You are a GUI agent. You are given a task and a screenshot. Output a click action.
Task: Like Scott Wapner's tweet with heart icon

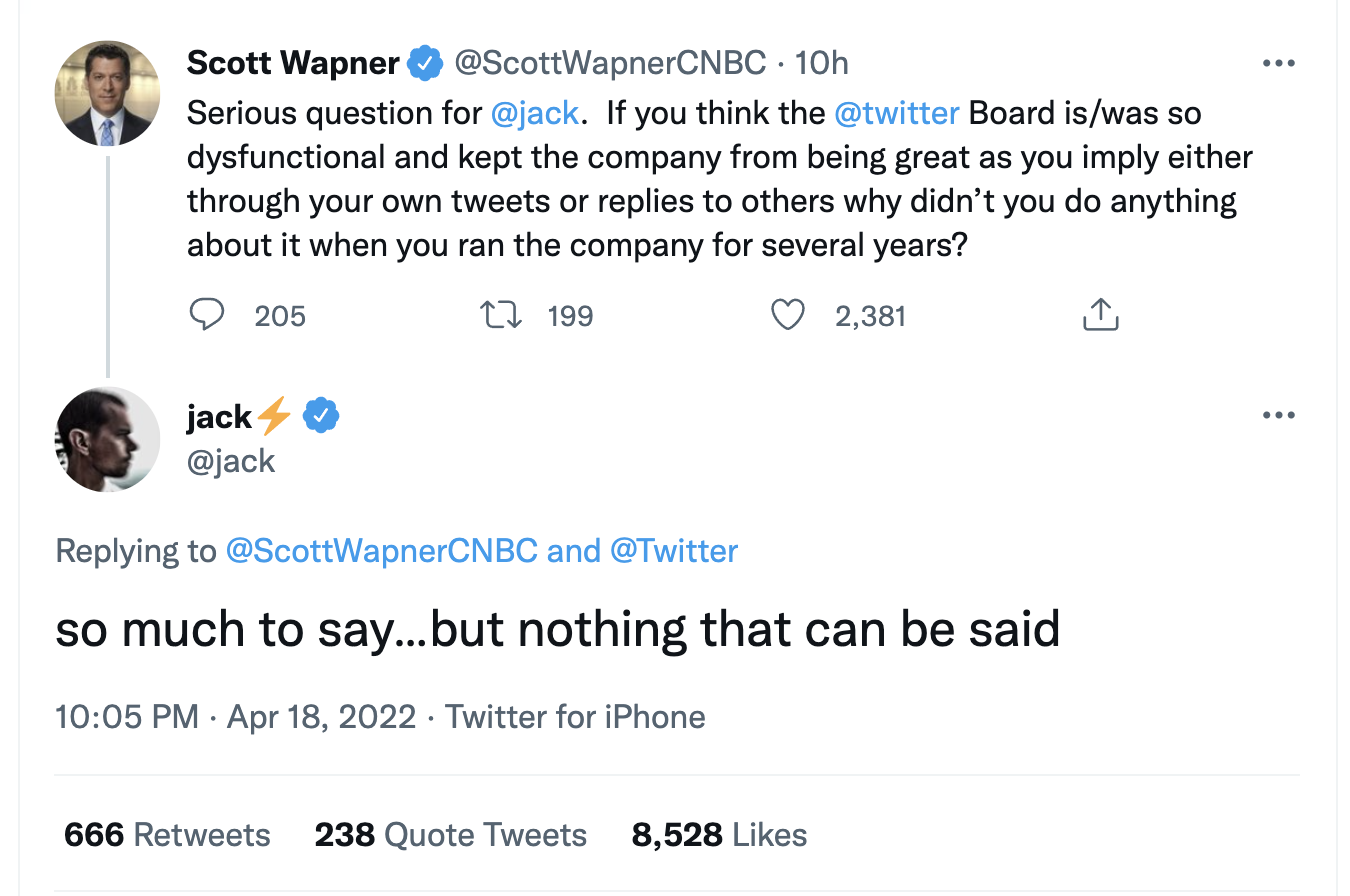click(788, 316)
